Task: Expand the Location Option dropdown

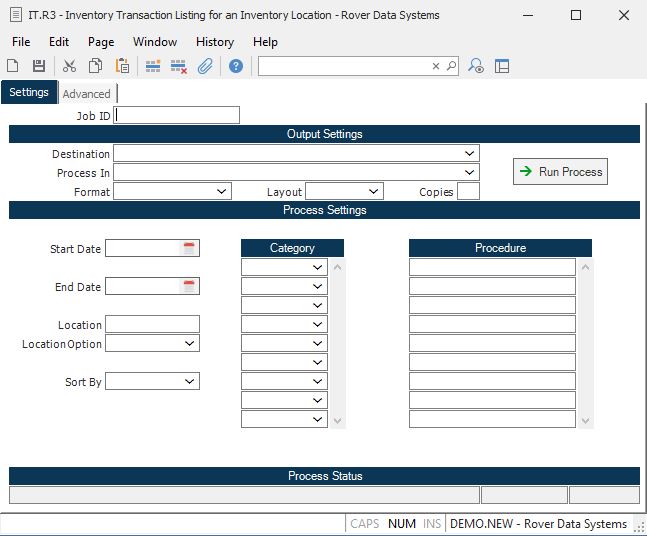Action: [190, 343]
